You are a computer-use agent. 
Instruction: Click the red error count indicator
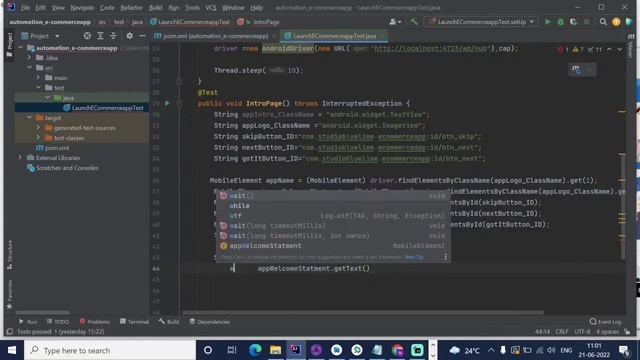[x=563, y=49]
